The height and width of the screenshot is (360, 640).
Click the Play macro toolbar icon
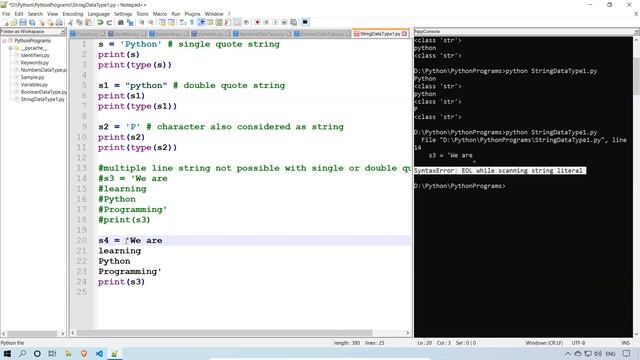pyautogui.click(x=275, y=22)
